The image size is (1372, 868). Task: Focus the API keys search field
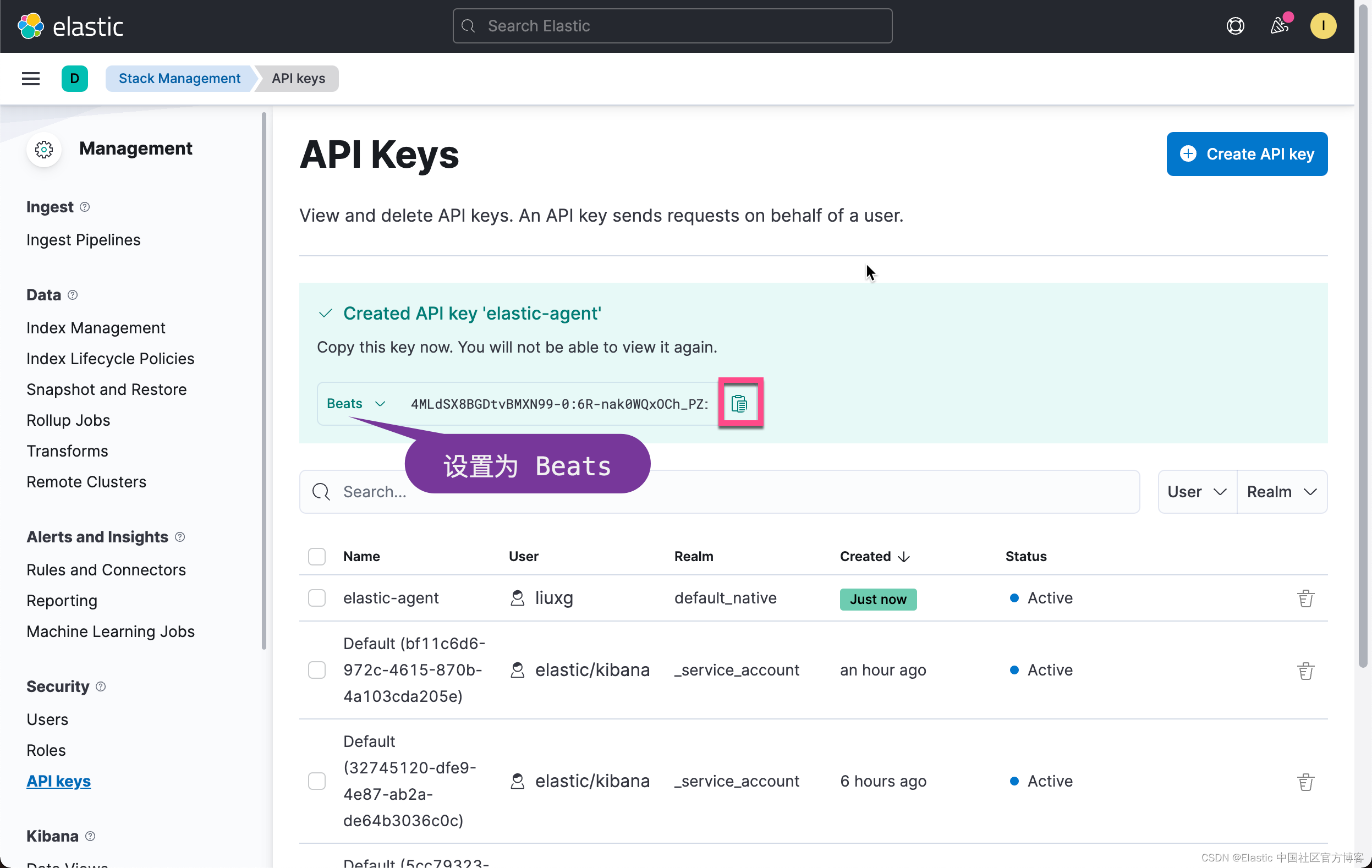(x=718, y=492)
